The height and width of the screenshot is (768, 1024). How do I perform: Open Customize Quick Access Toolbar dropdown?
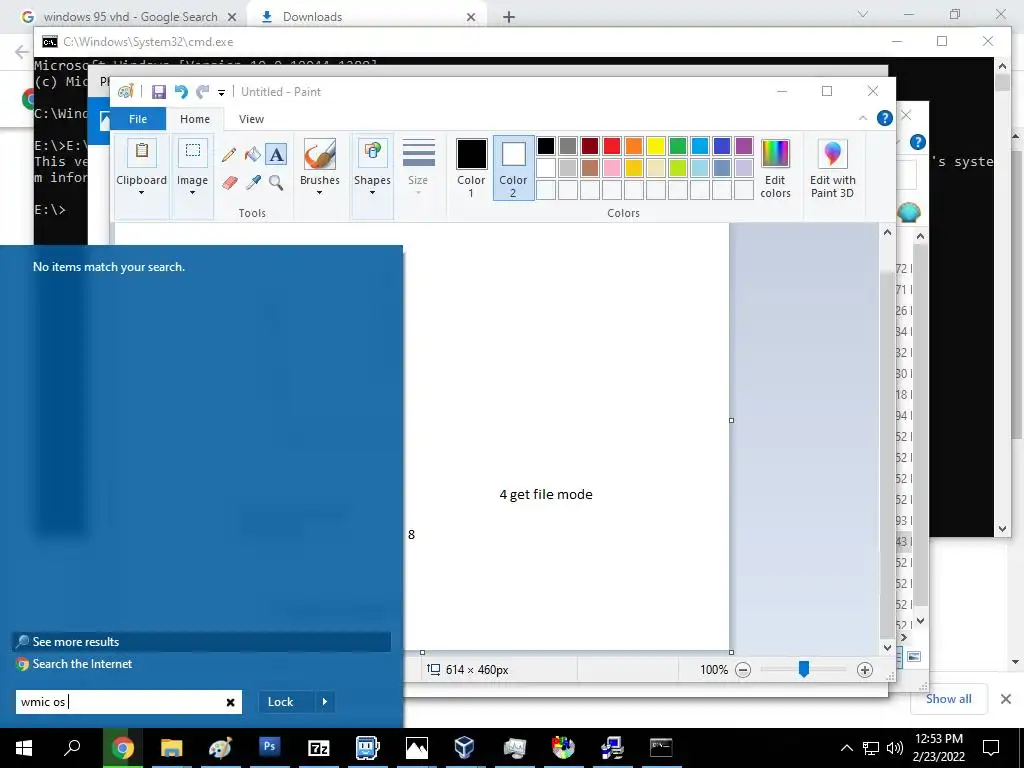[221, 93]
